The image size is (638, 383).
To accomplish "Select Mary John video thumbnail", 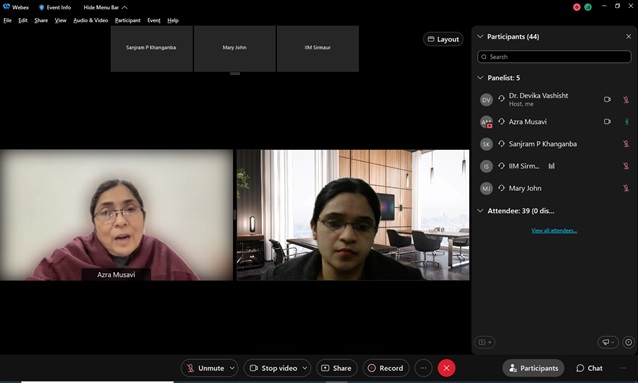I will (x=235, y=48).
